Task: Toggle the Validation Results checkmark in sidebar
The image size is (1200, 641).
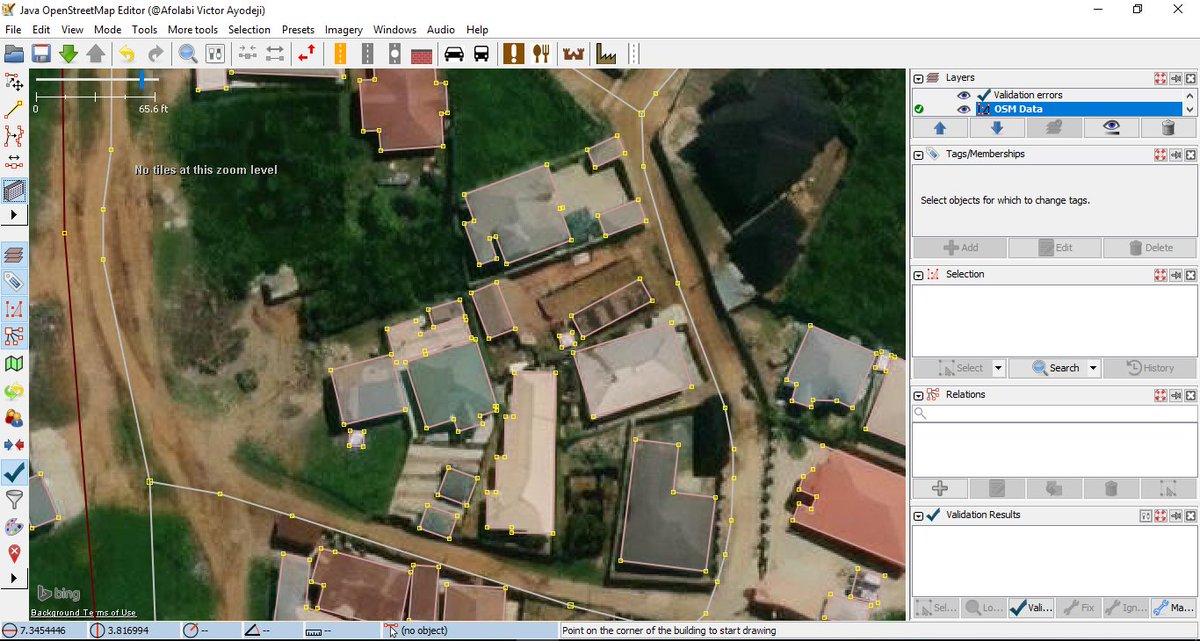Action: tap(14, 471)
